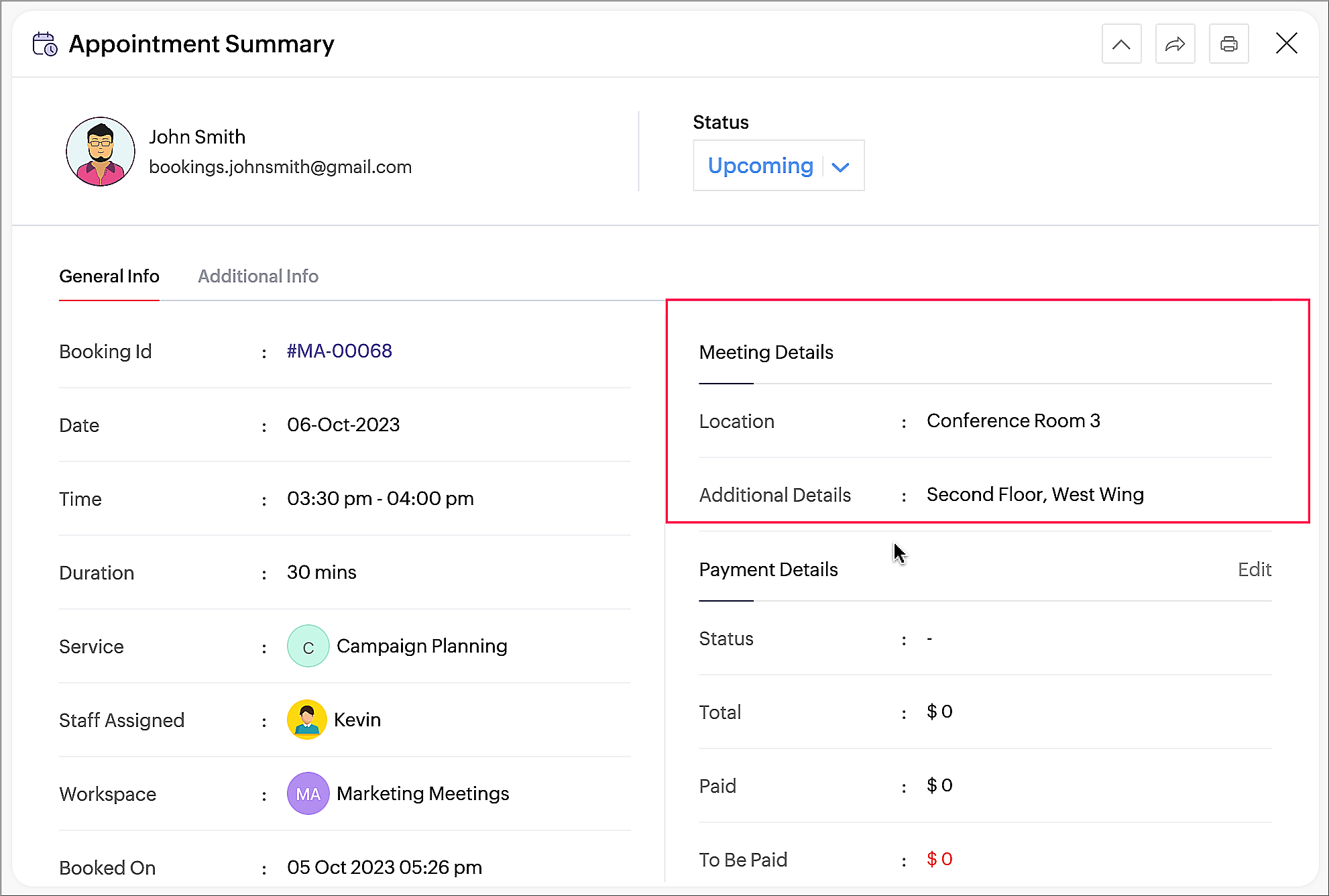Click the Campaign Planning service name
The image size is (1329, 896).
tap(422, 646)
